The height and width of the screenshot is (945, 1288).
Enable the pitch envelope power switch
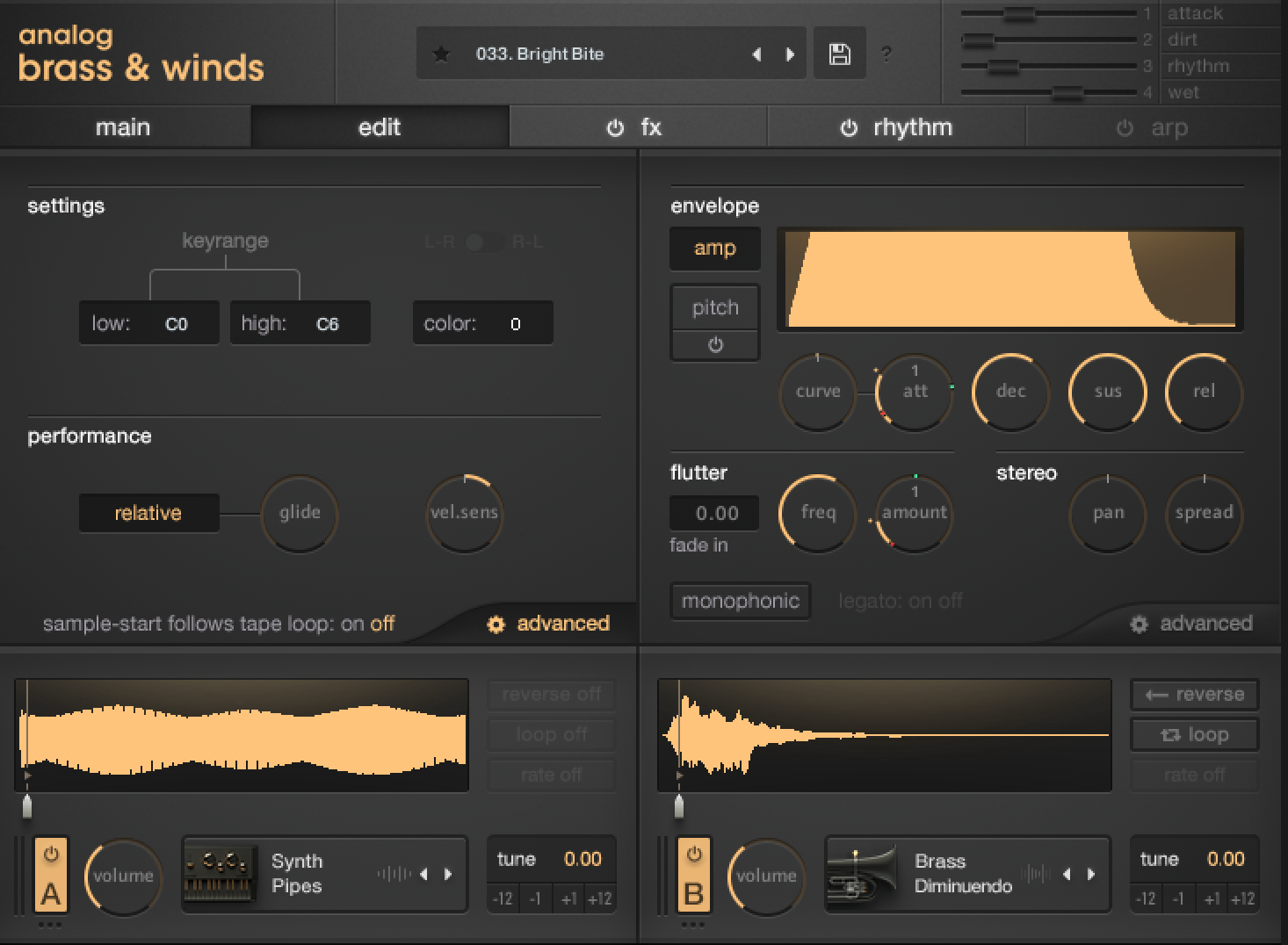point(715,345)
